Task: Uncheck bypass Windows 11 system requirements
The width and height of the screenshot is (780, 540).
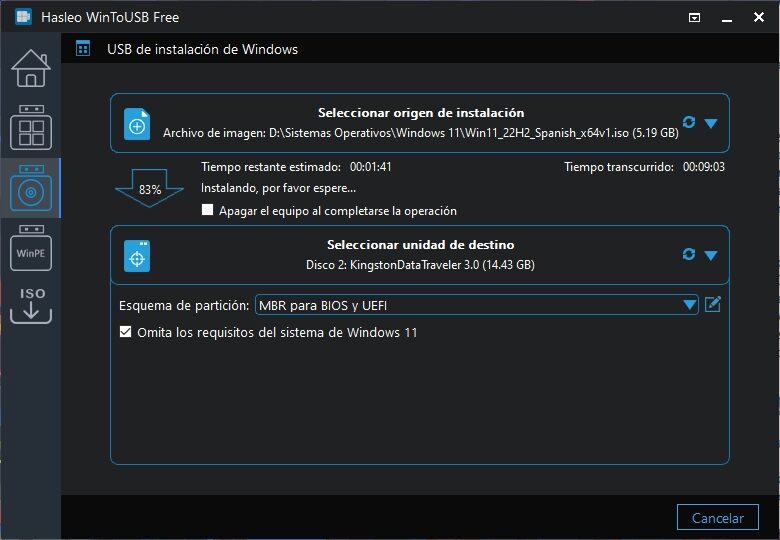Action: [x=125, y=331]
